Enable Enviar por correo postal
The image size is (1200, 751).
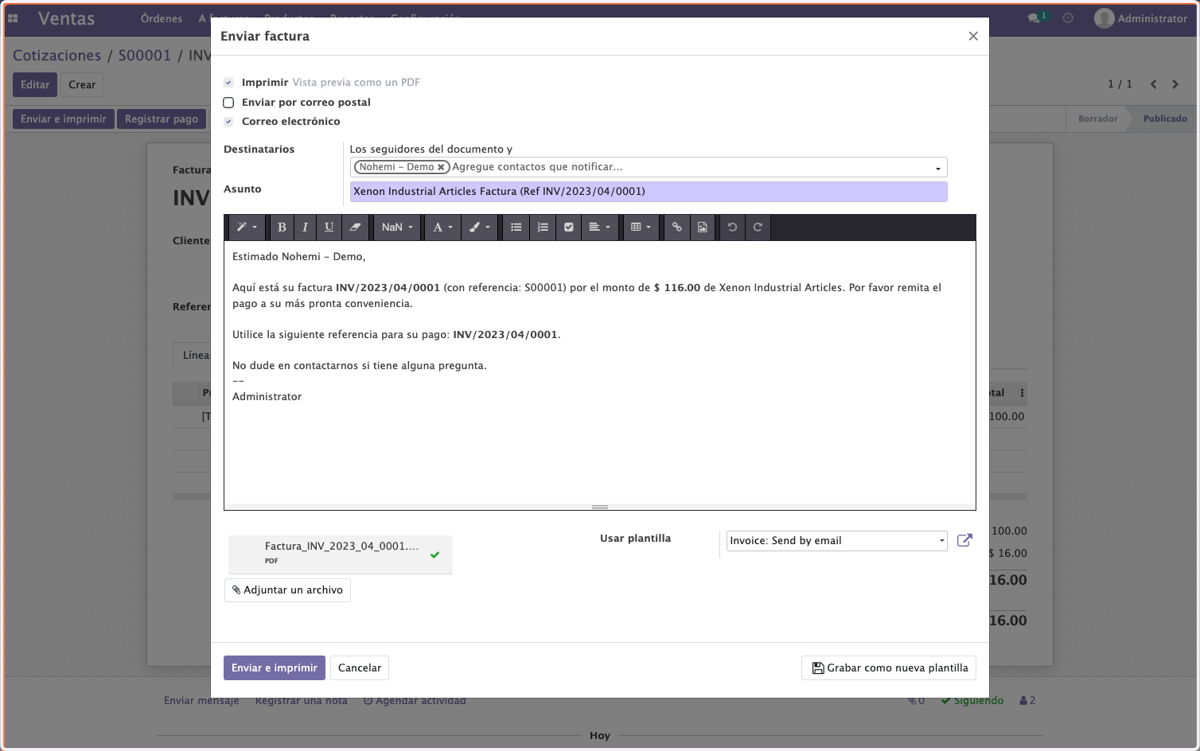pyautogui.click(x=229, y=102)
